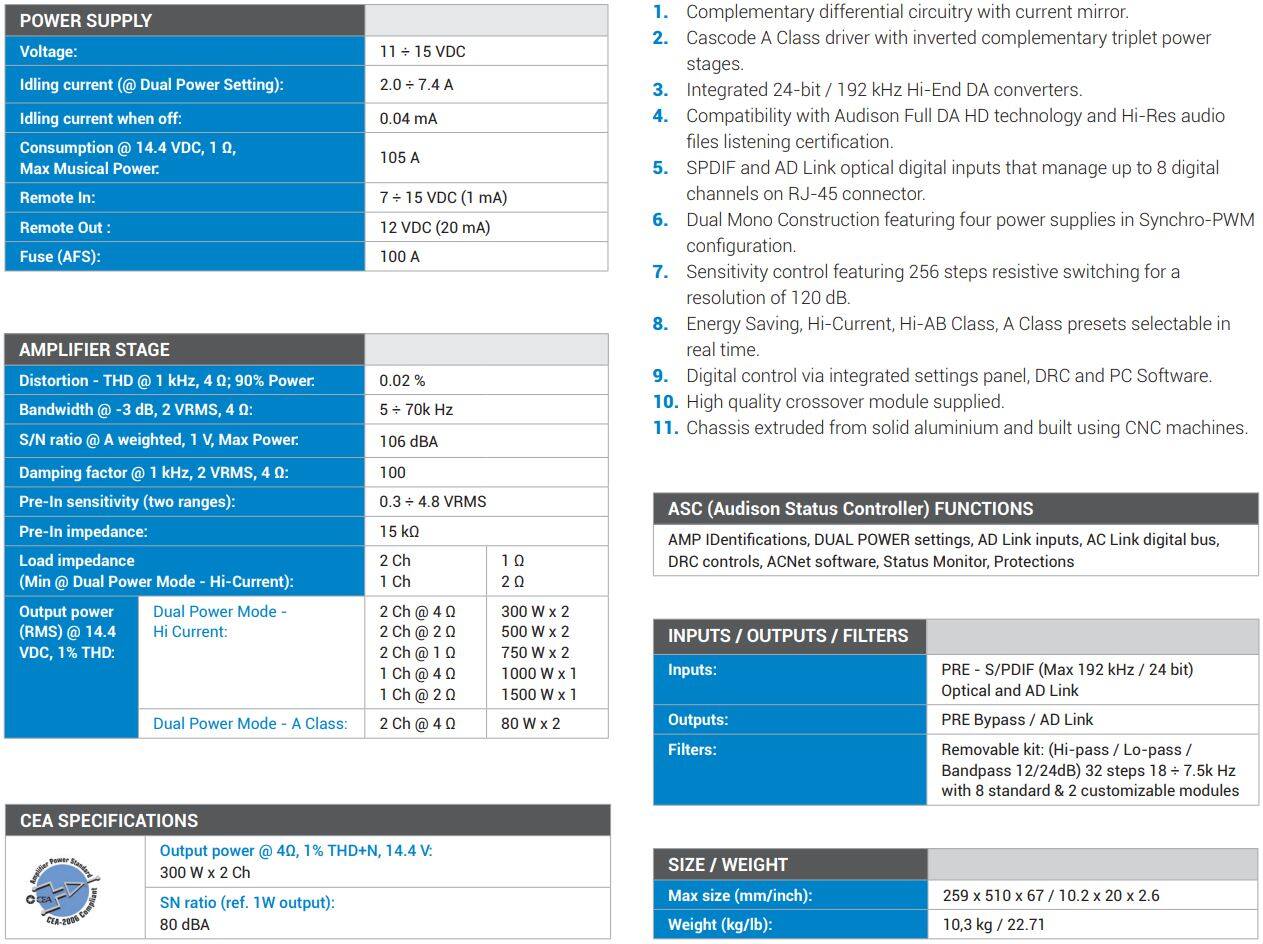Click the "Inputs:" row label
The image size is (1263, 944).
click(692, 669)
